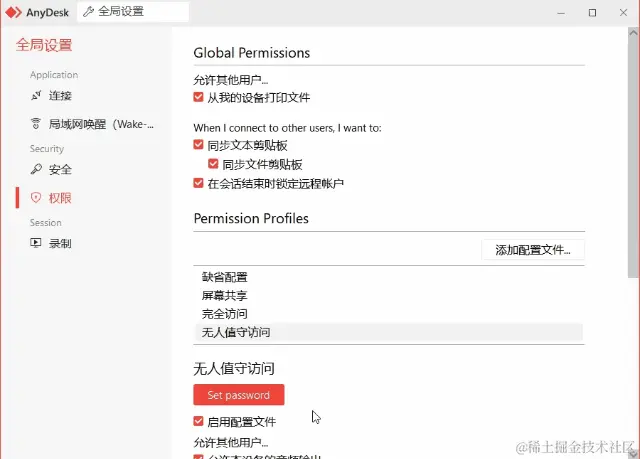Switch to the 全局设置 tab
Screen dimensions: 640x459
coord(133,11)
